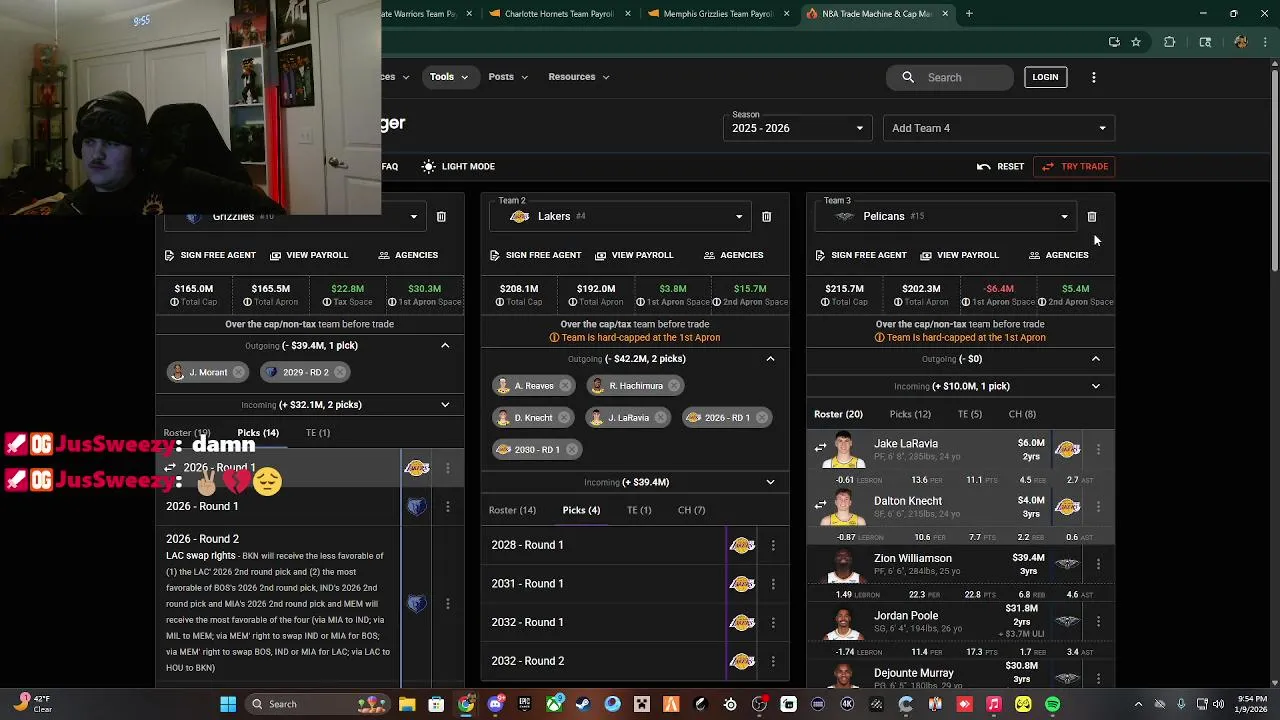Toggle LIGHT MODE theme

click(459, 166)
